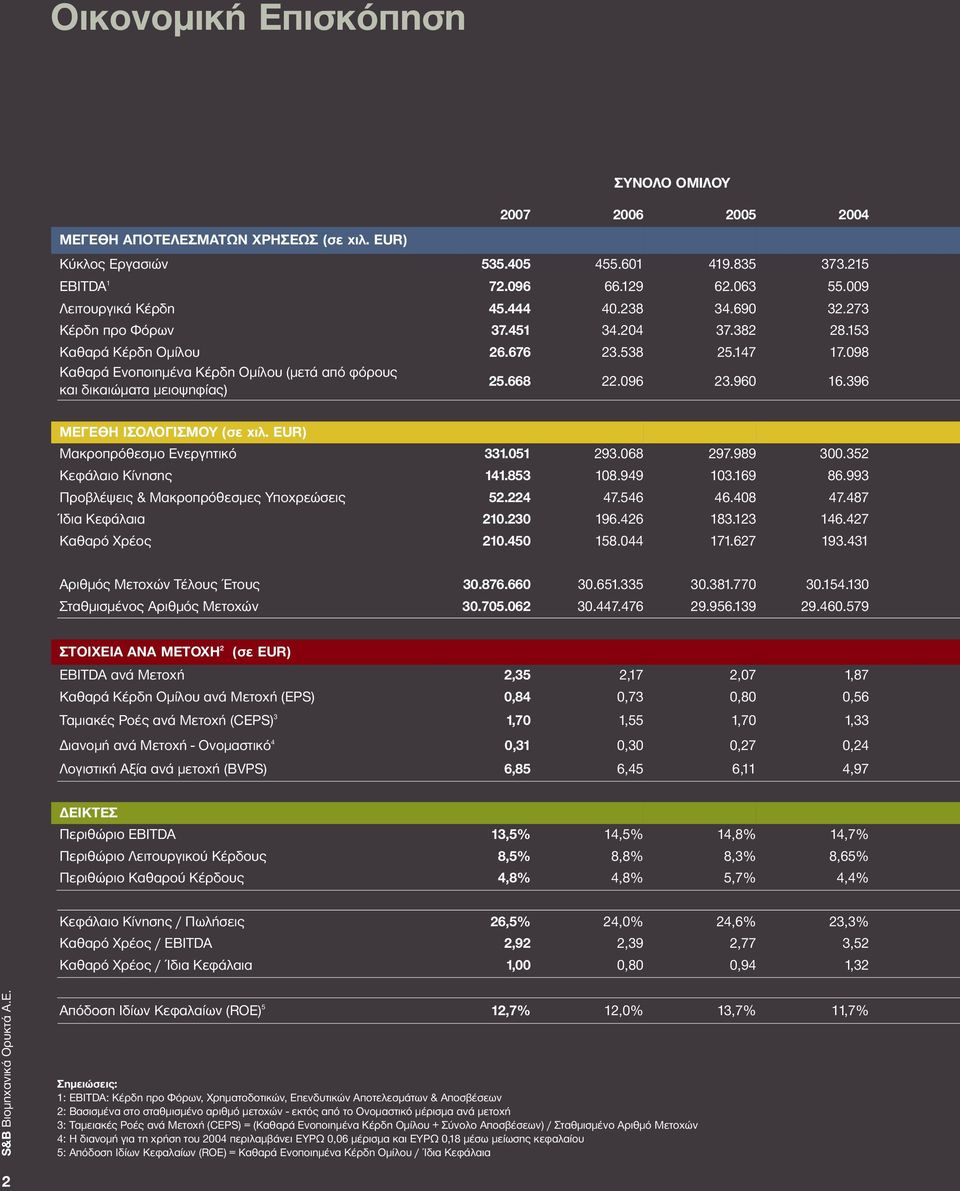Select 'Διανομή ανά Μετοχή - Ονομαστικό' label
960x1191 pixels.
tap(167, 745)
